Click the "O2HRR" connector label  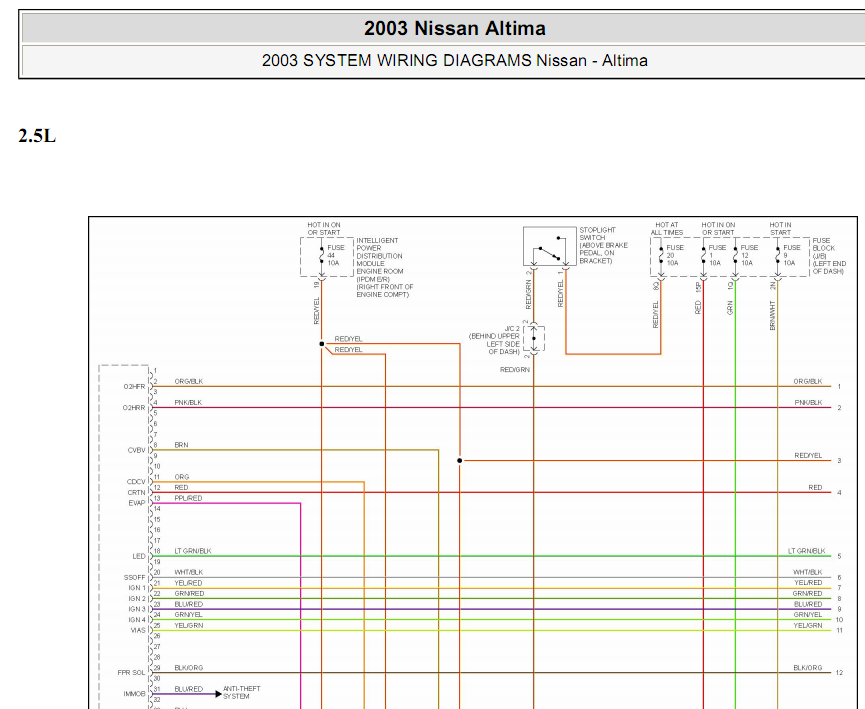134,408
